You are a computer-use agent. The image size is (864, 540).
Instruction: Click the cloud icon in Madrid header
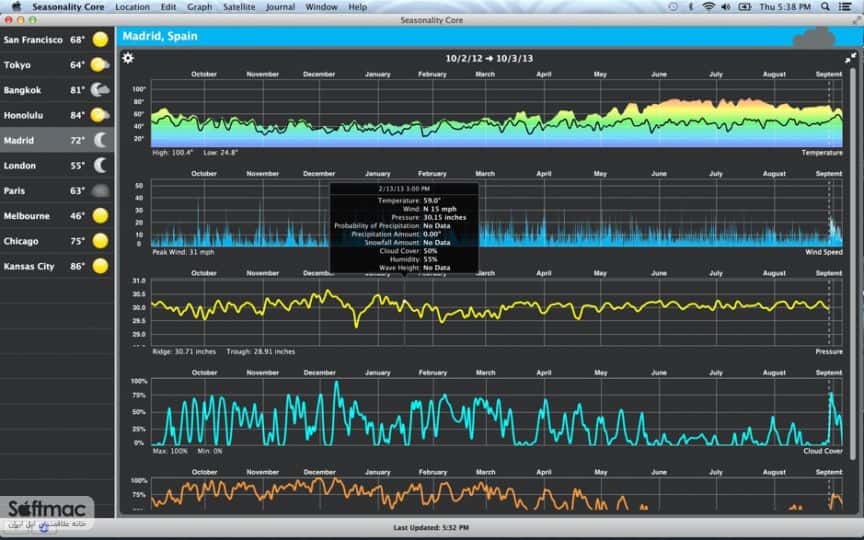coord(814,37)
